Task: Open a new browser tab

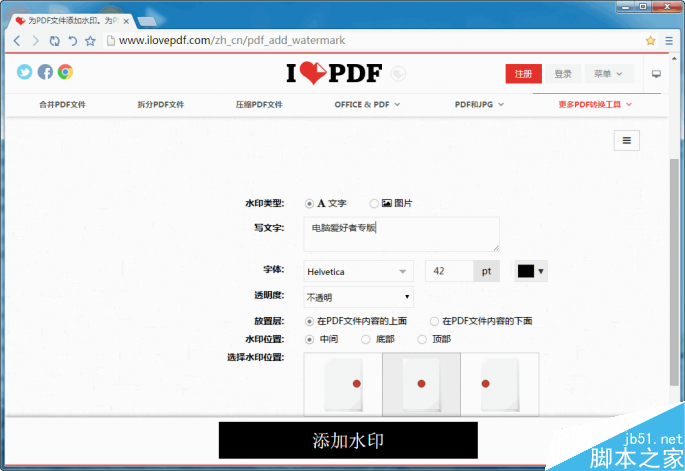Action: [147, 21]
